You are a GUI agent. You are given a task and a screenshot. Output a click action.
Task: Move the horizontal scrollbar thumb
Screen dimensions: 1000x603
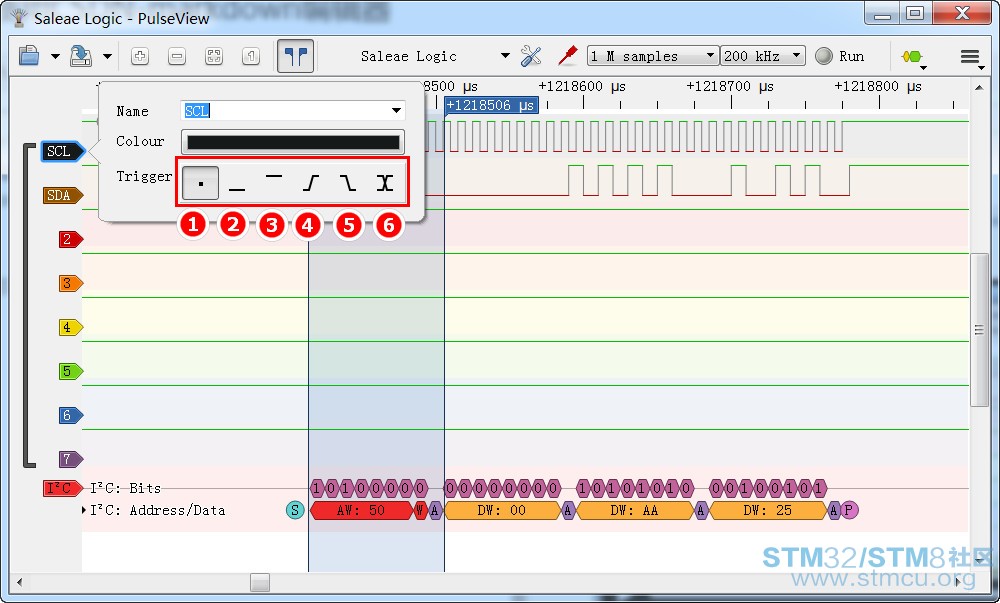point(260,582)
